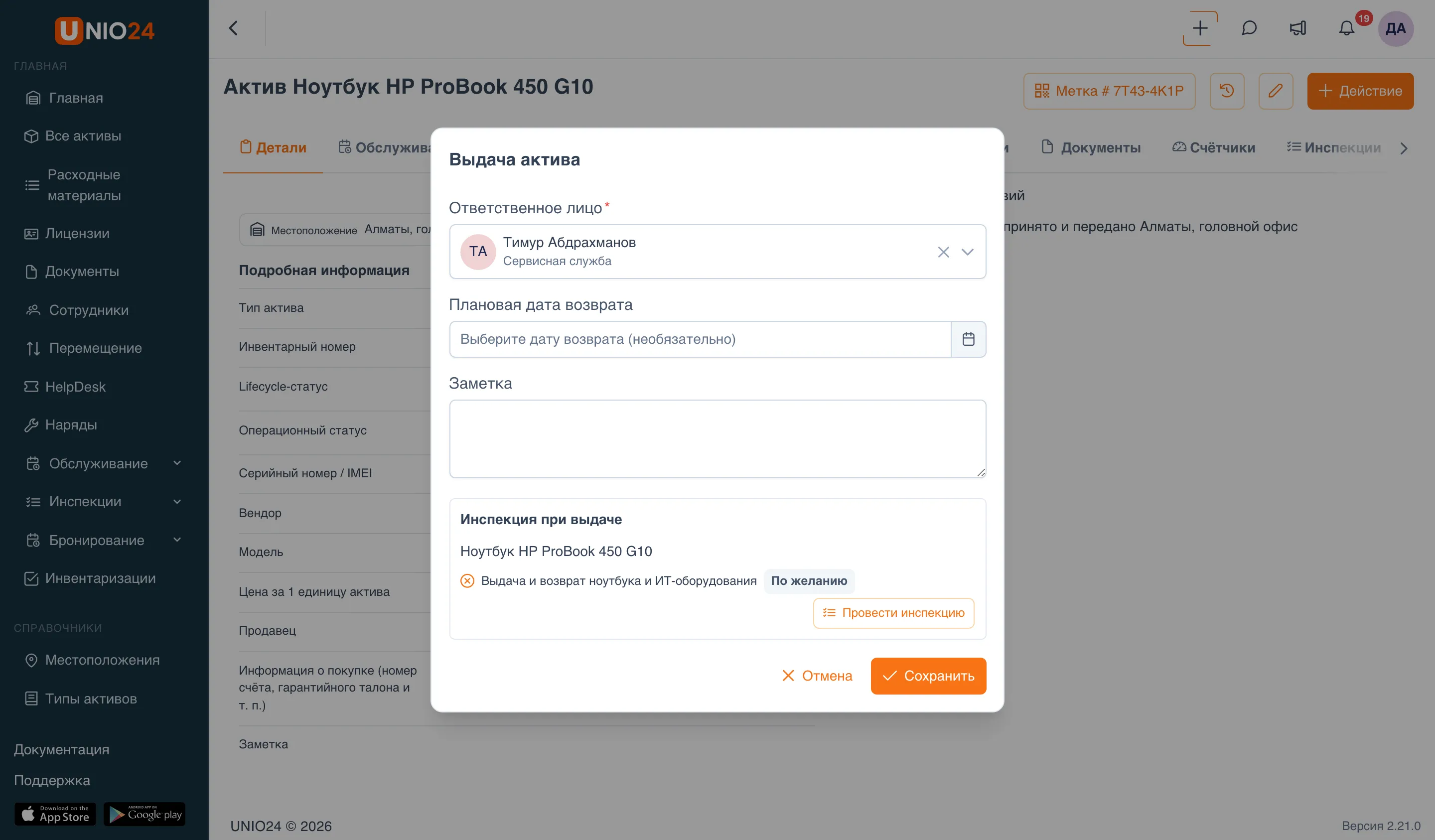
Task: Click the pencil edit asset icon
Action: [x=1276, y=91]
